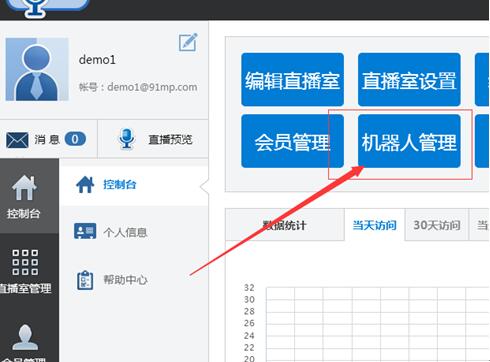Image resolution: width=490 pixels, height=362 pixels.
Task: Click the message count badge showing 0
Action: tap(75, 139)
